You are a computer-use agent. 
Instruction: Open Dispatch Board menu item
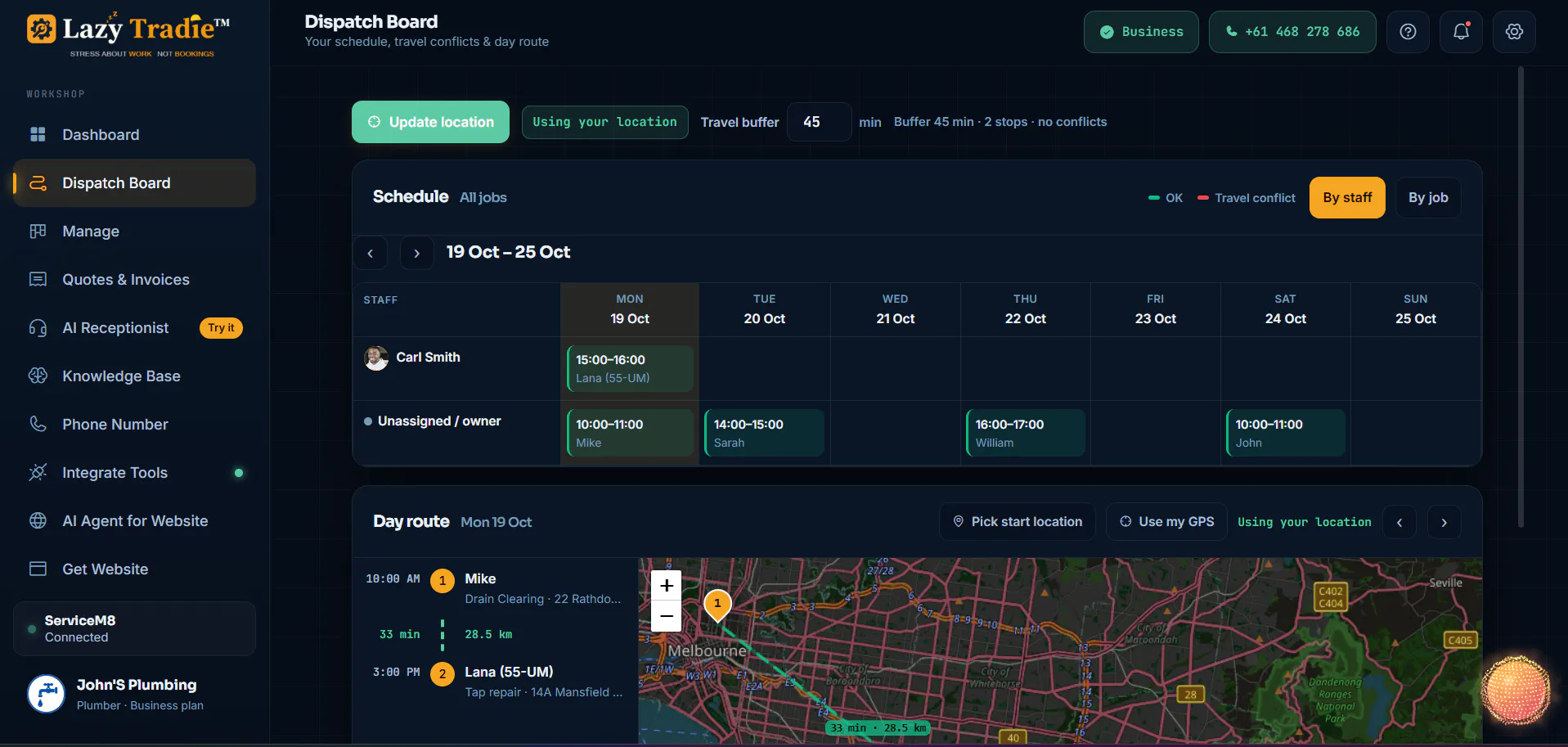coord(135,182)
